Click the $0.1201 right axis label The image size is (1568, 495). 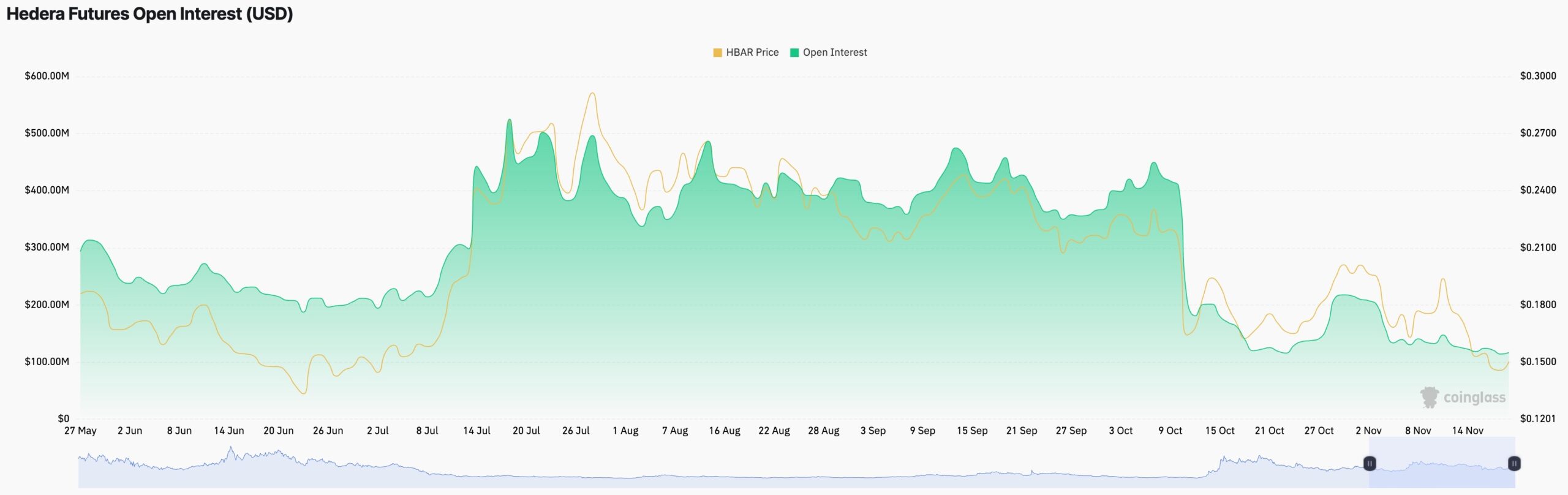pos(1538,418)
